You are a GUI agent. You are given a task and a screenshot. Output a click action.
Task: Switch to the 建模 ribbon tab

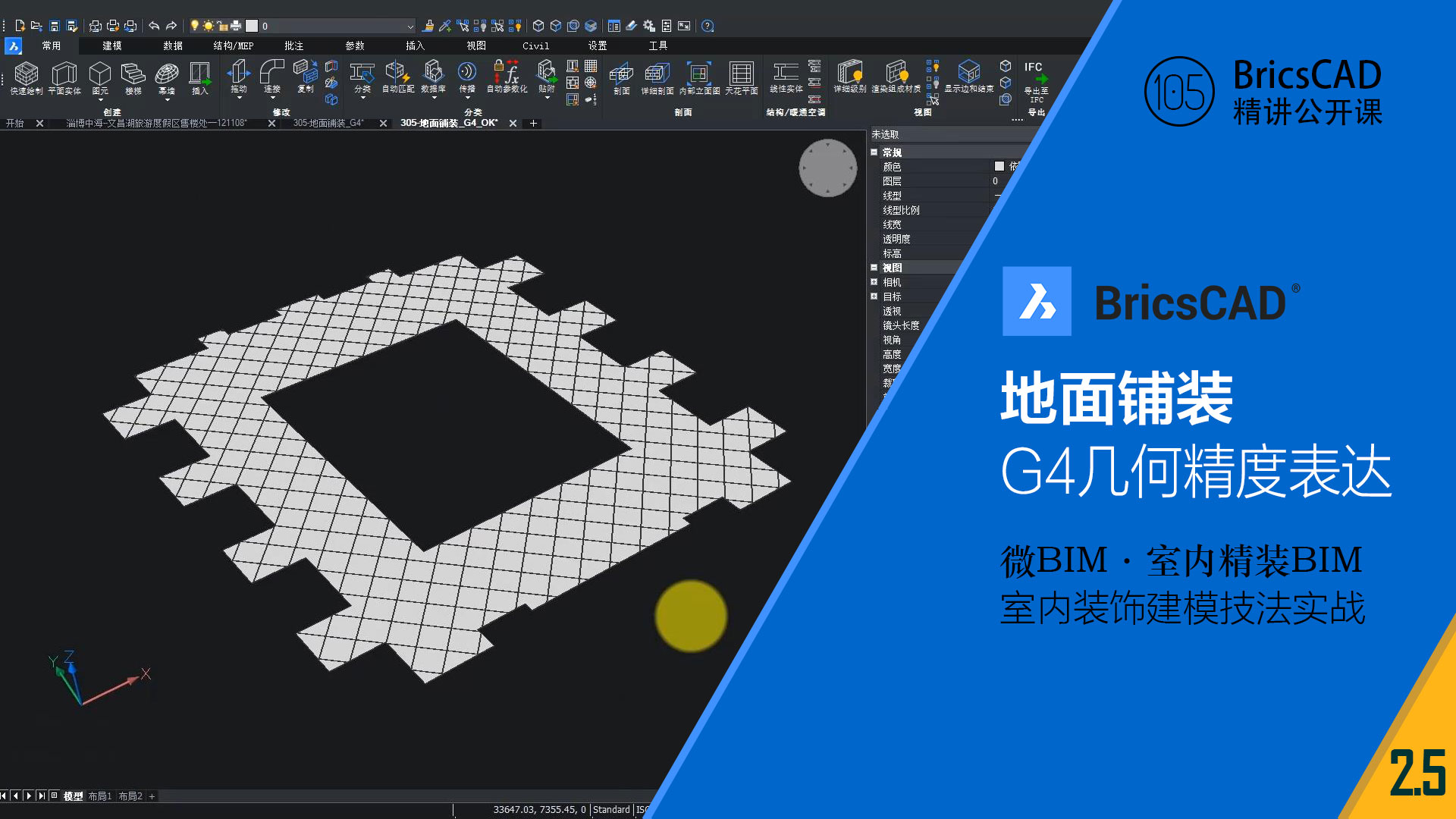click(112, 45)
